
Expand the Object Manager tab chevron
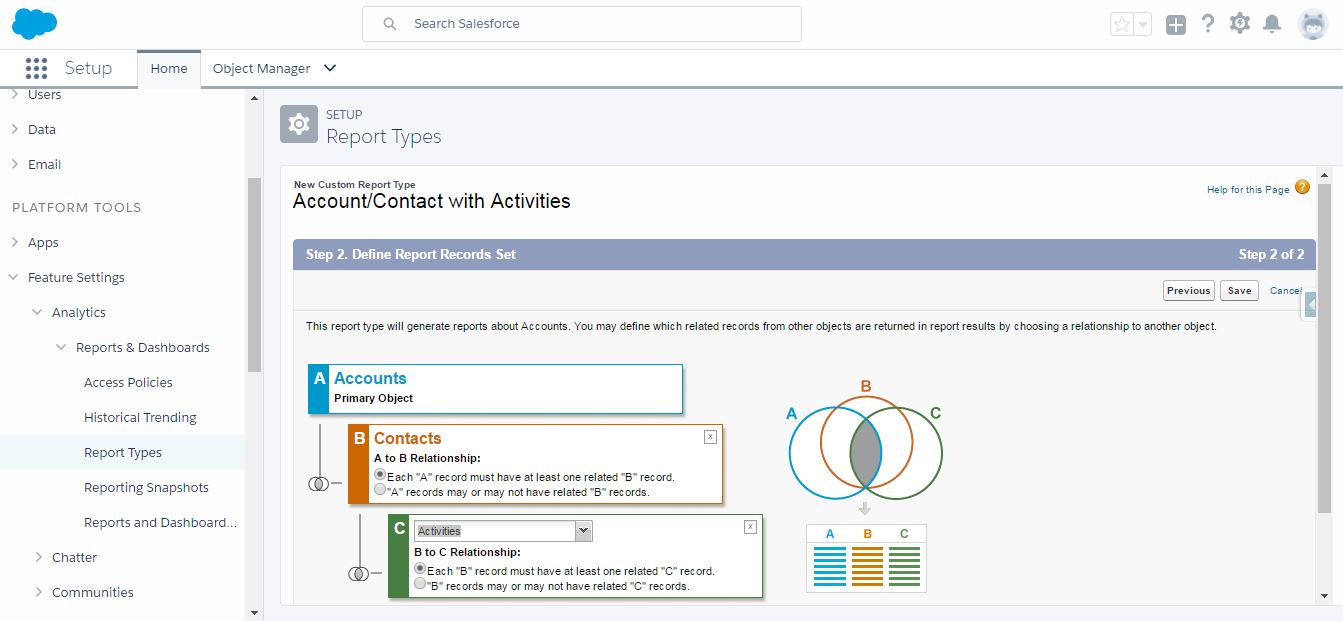330,68
